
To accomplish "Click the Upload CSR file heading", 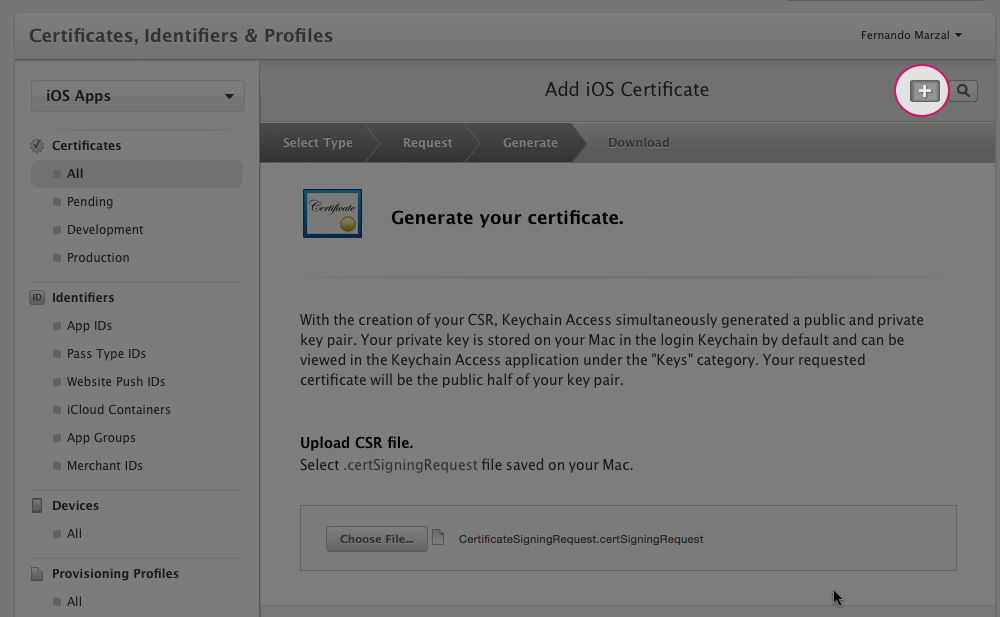I will [357, 443].
